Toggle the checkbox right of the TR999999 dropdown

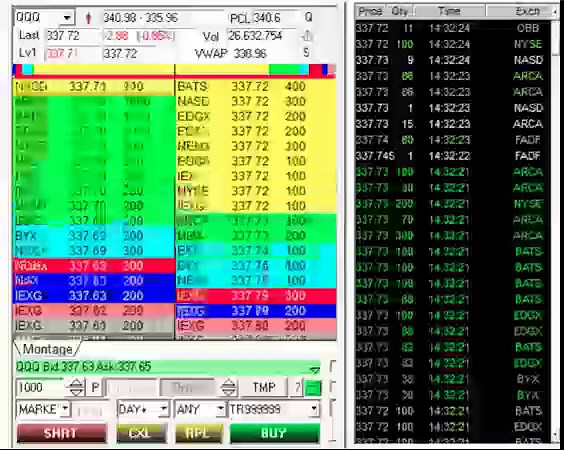[x=333, y=409]
